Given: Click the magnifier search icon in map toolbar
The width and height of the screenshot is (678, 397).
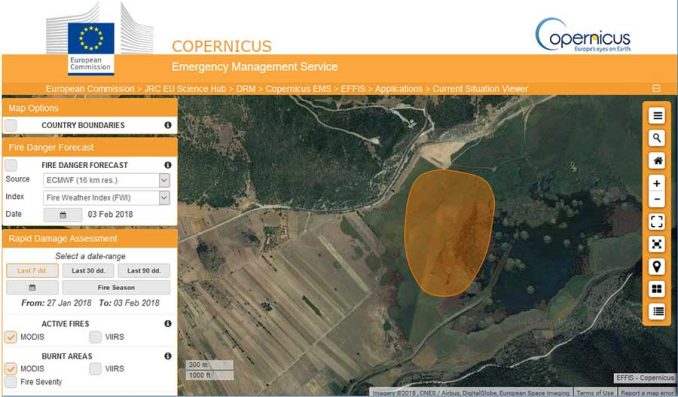Looking at the screenshot, I should coord(657,138).
